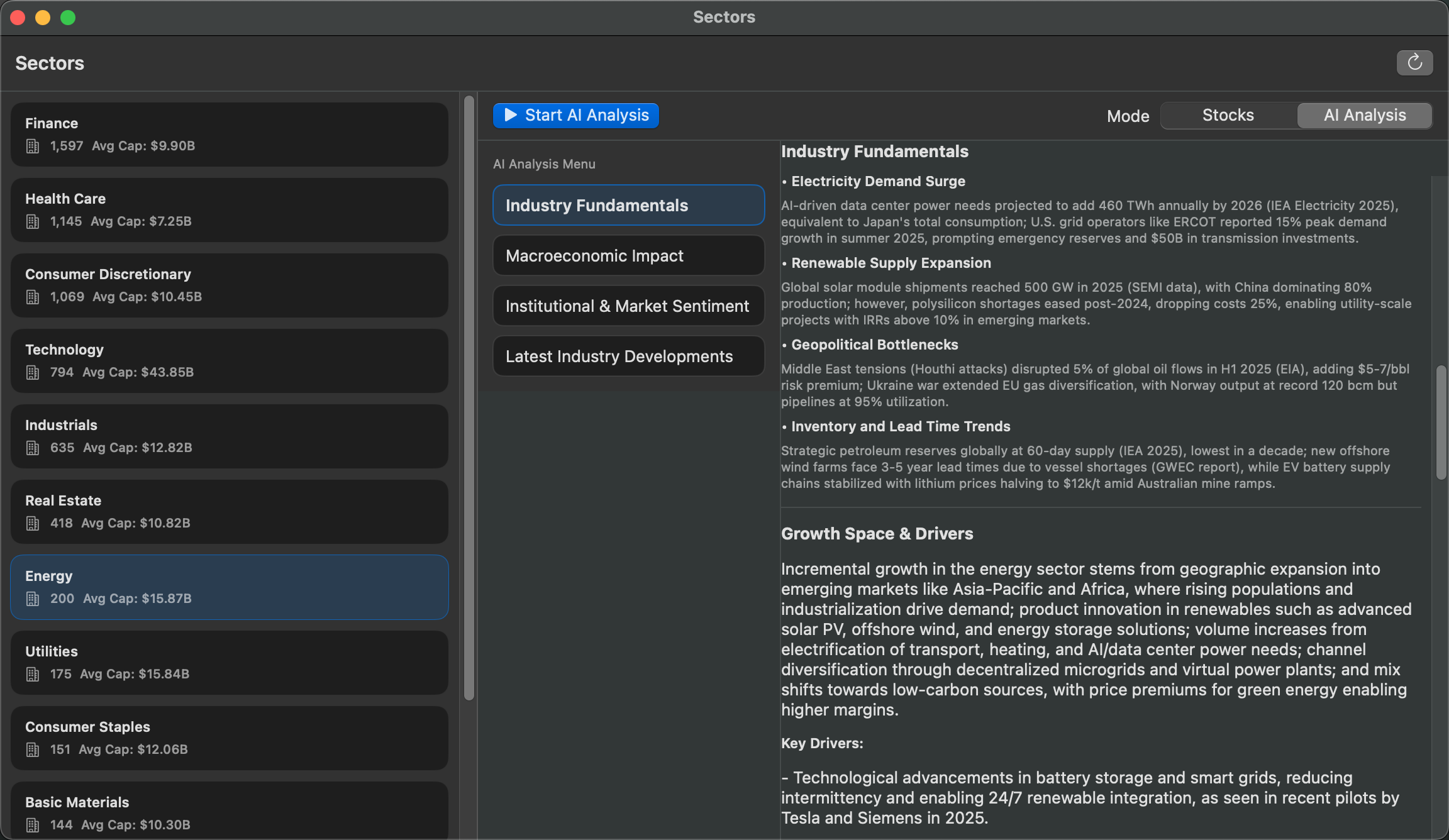Switch mode to AI Analysis
Viewport: 1449px width, 840px height.
1364,116
